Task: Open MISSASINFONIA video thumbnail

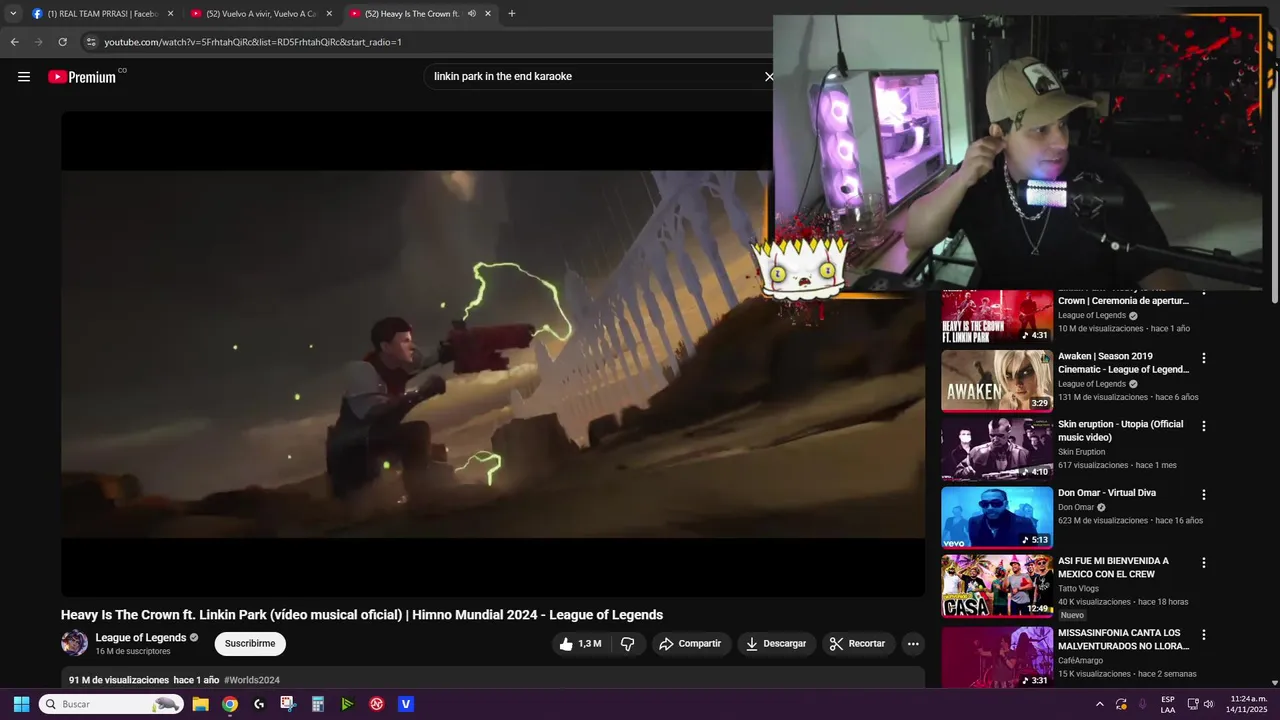Action: point(997,657)
